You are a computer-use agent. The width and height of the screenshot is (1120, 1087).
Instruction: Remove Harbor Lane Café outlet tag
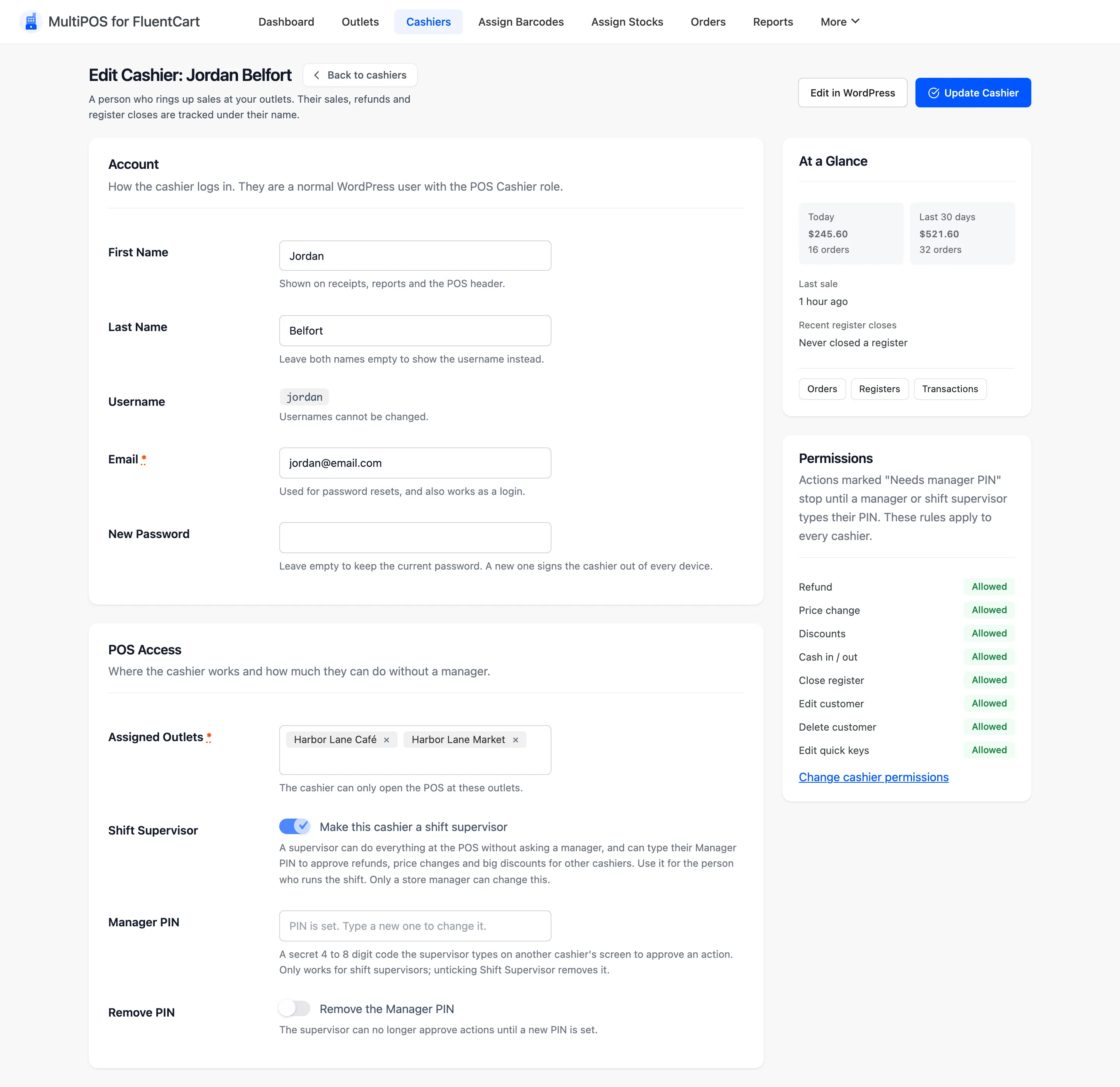pos(386,740)
